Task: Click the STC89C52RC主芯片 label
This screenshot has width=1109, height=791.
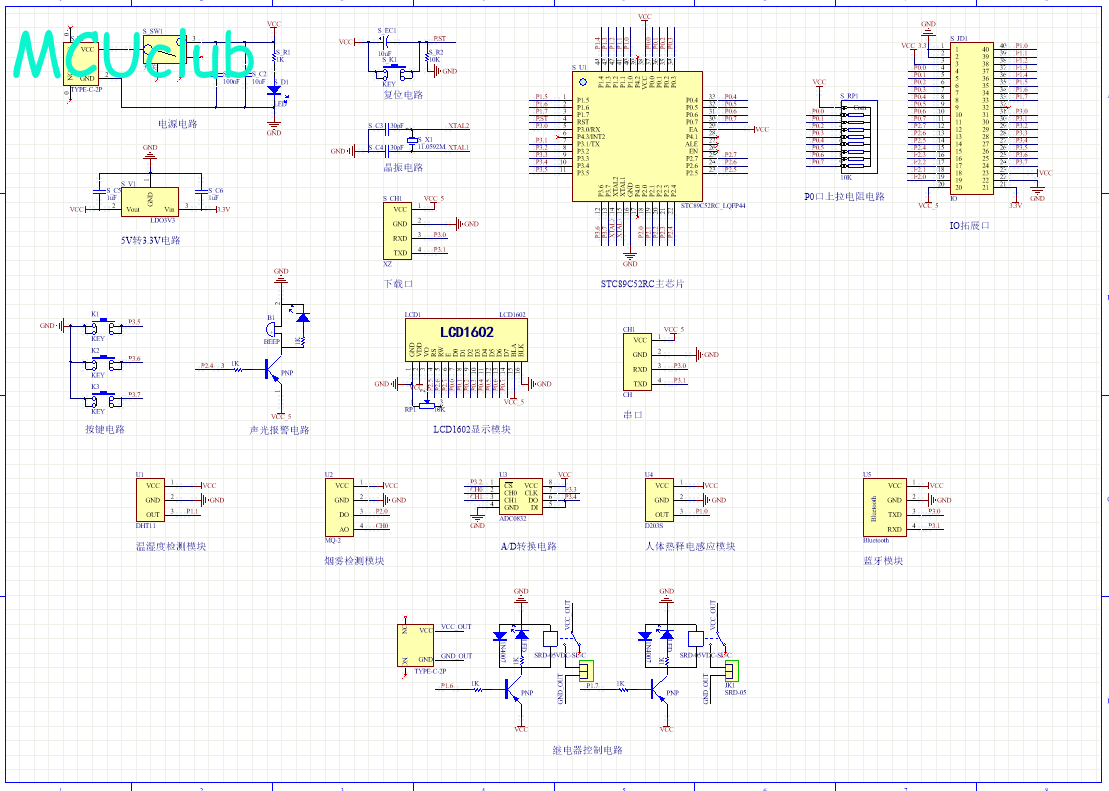Action: tap(642, 284)
